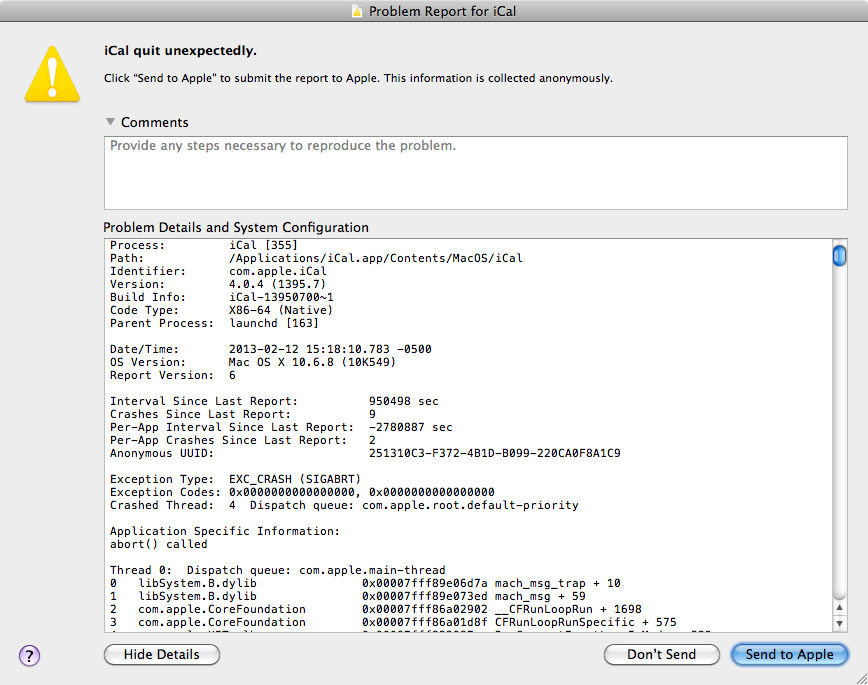Click the Exception Type line in the report
The height and width of the screenshot is (685, 868).
230,479
